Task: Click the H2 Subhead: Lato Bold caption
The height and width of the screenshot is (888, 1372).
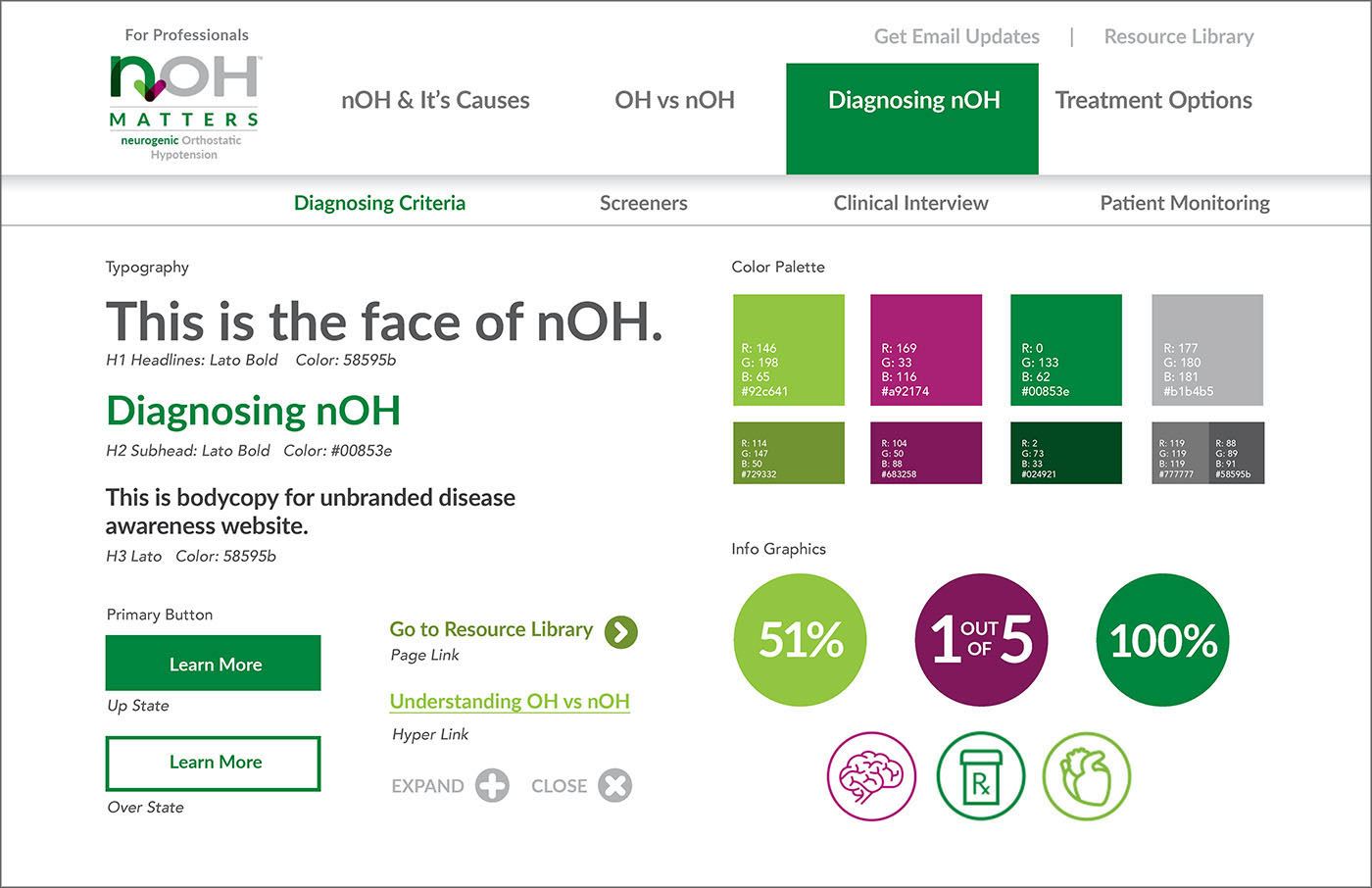Action: 188,451
